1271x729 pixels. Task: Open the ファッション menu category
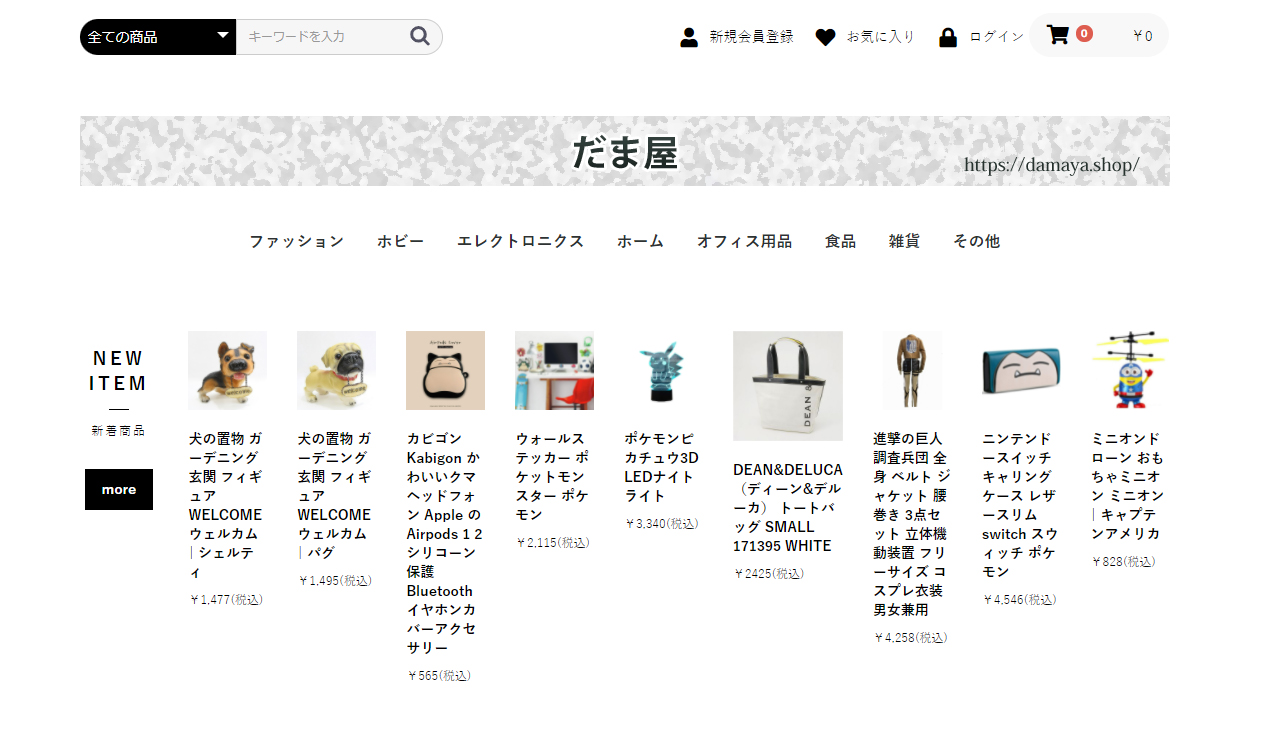coord(296,241)
